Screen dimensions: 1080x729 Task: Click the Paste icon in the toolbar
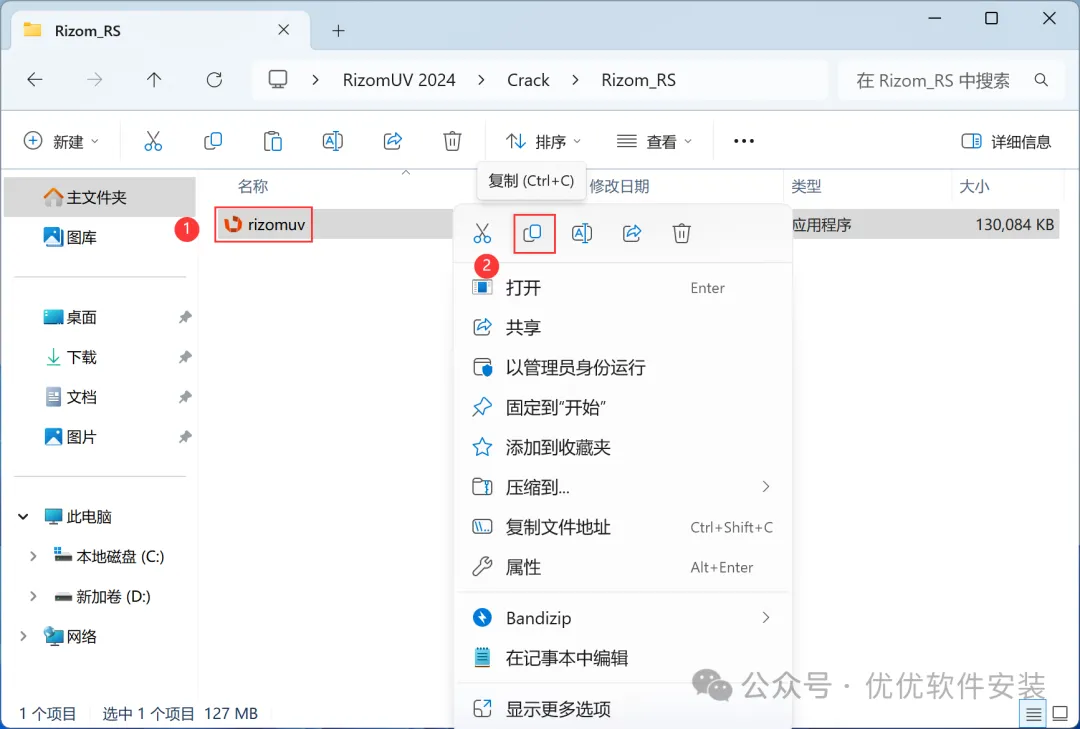pos(273,141)
